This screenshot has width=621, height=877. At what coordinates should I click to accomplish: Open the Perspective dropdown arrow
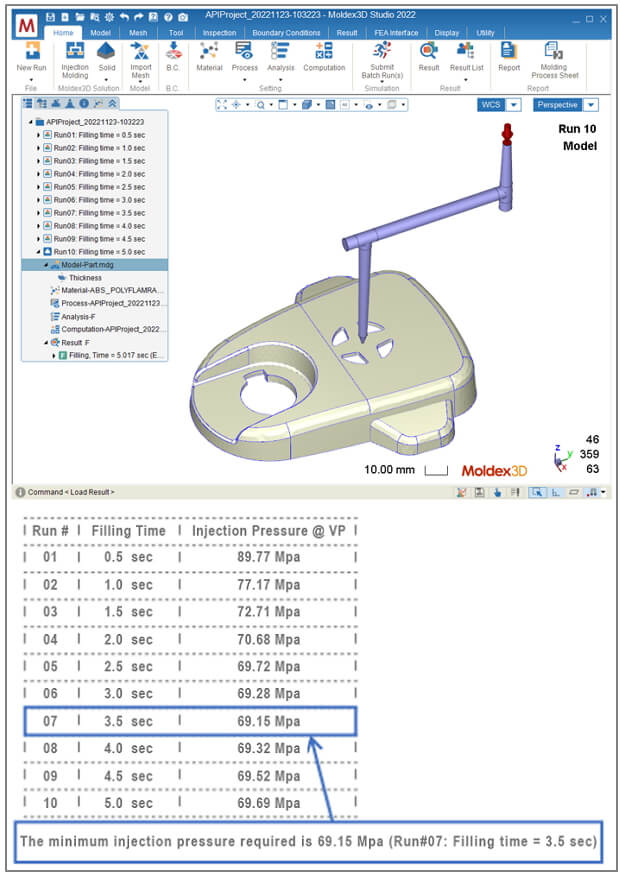click(x=591, y=105)
